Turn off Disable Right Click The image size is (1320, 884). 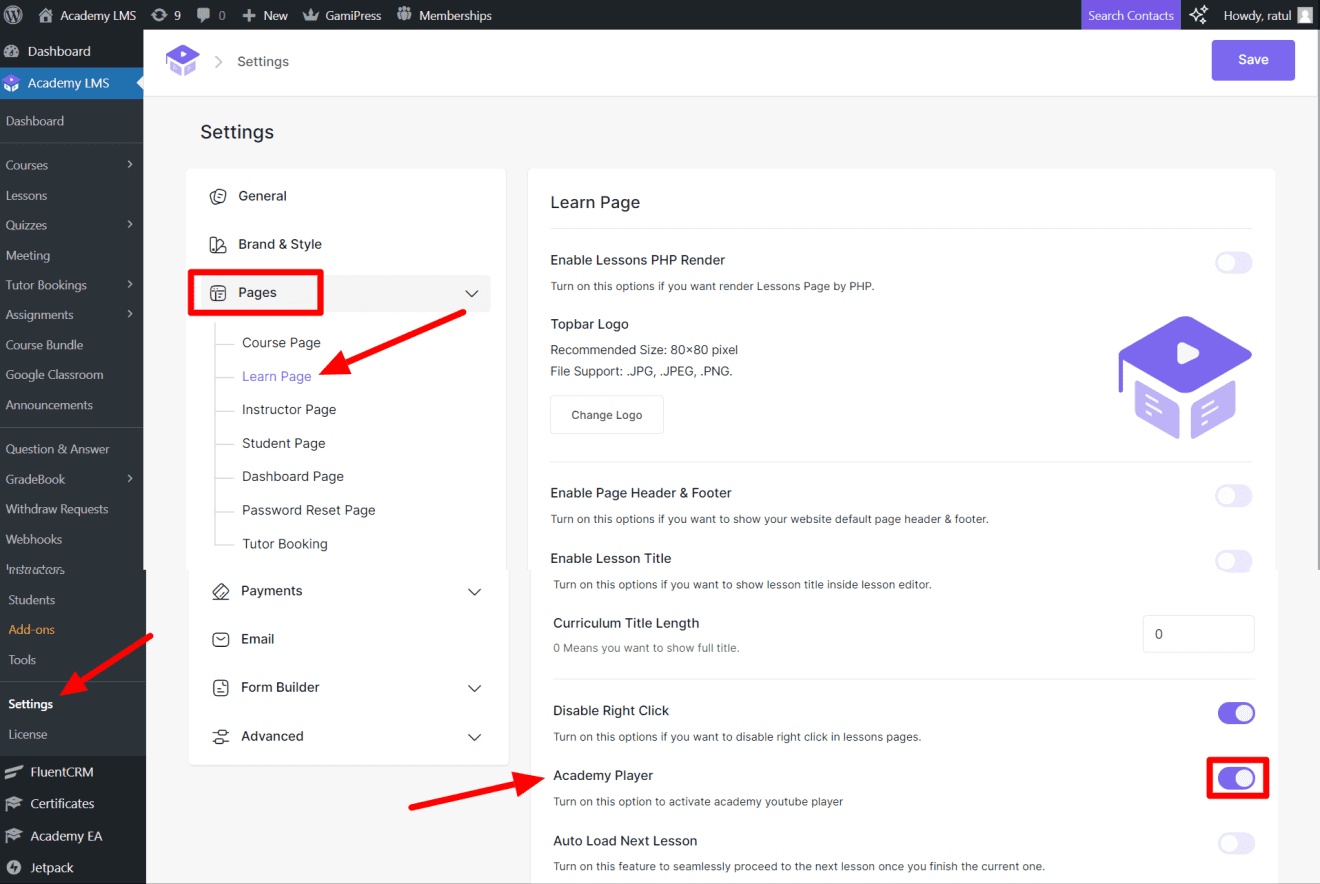pos(1236,713)
